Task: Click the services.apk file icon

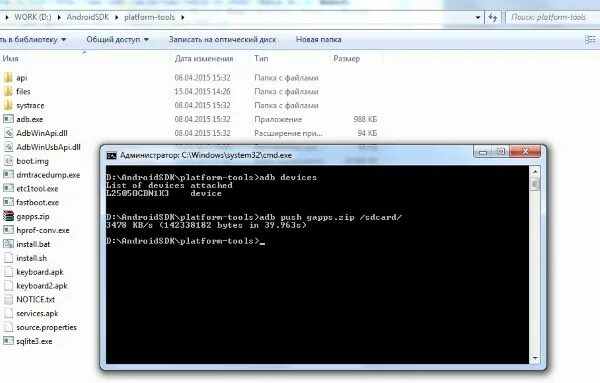Action: [8, 313]
